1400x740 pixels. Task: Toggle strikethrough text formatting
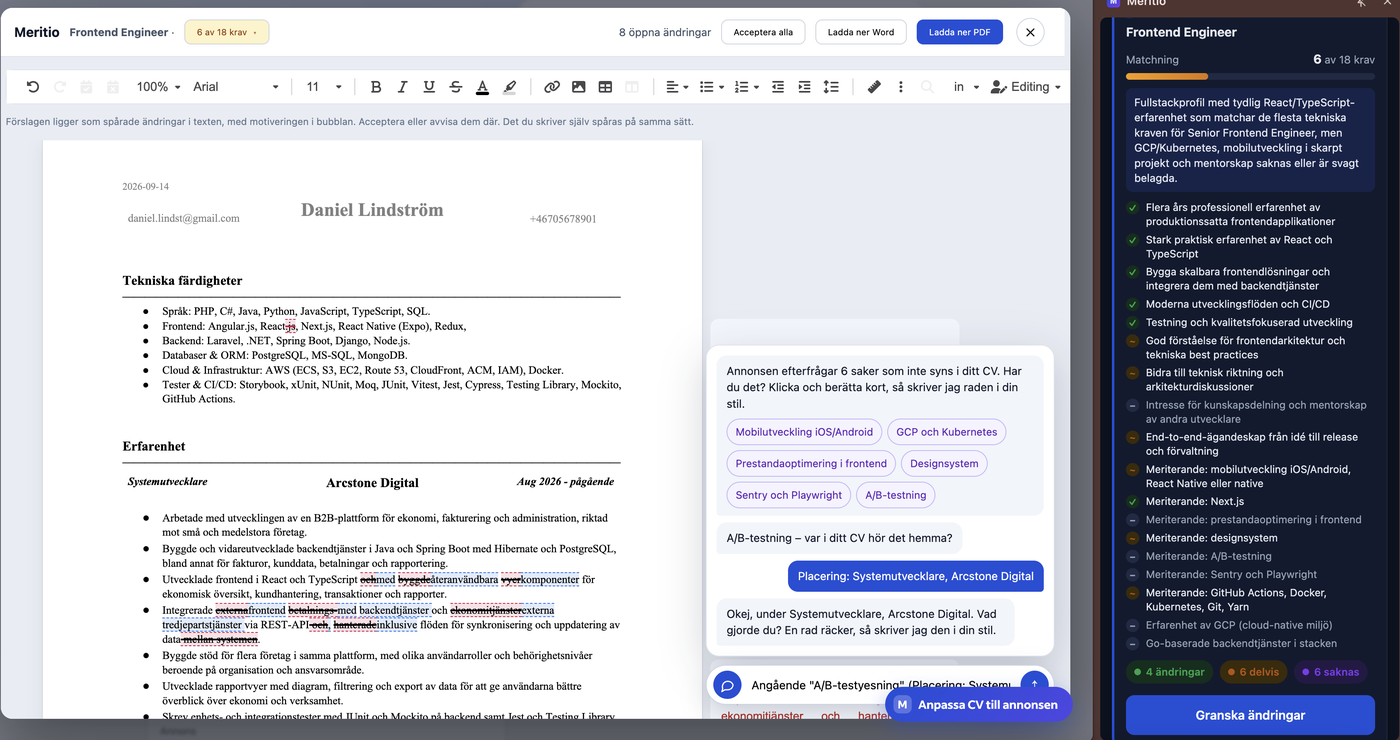[456, 87]
